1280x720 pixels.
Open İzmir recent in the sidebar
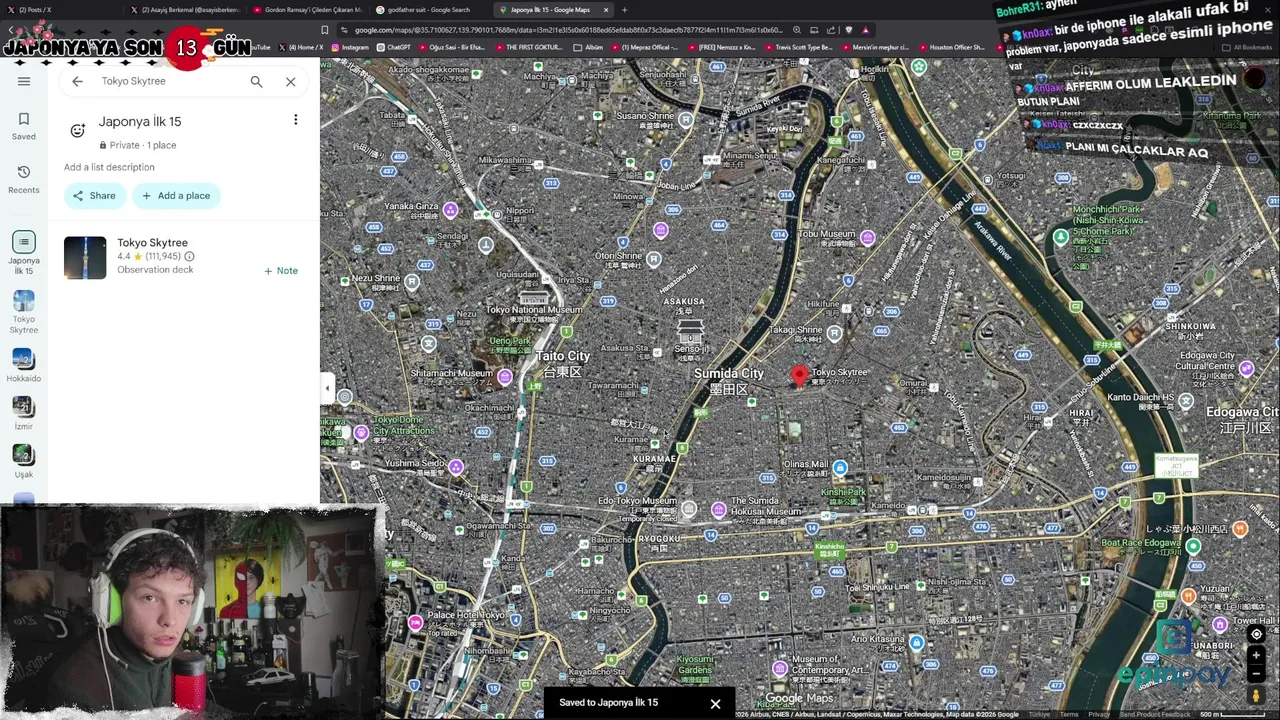point(24,413)
